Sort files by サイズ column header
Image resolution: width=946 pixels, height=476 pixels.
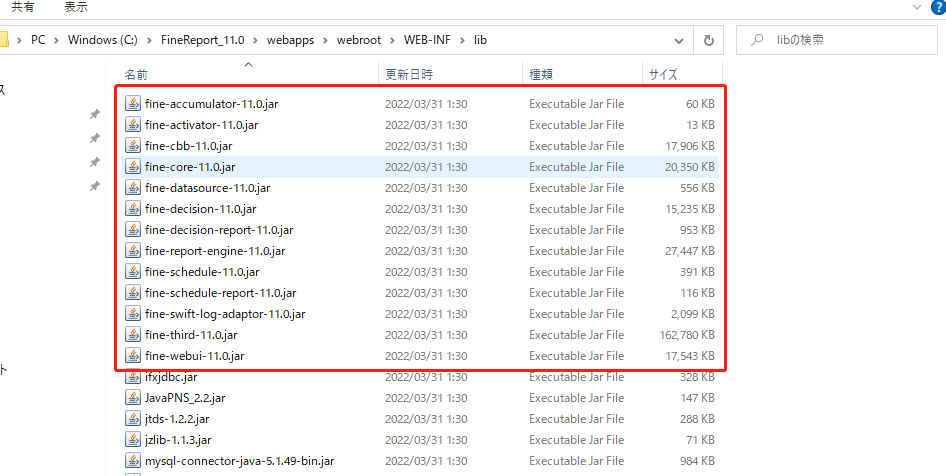682,75
